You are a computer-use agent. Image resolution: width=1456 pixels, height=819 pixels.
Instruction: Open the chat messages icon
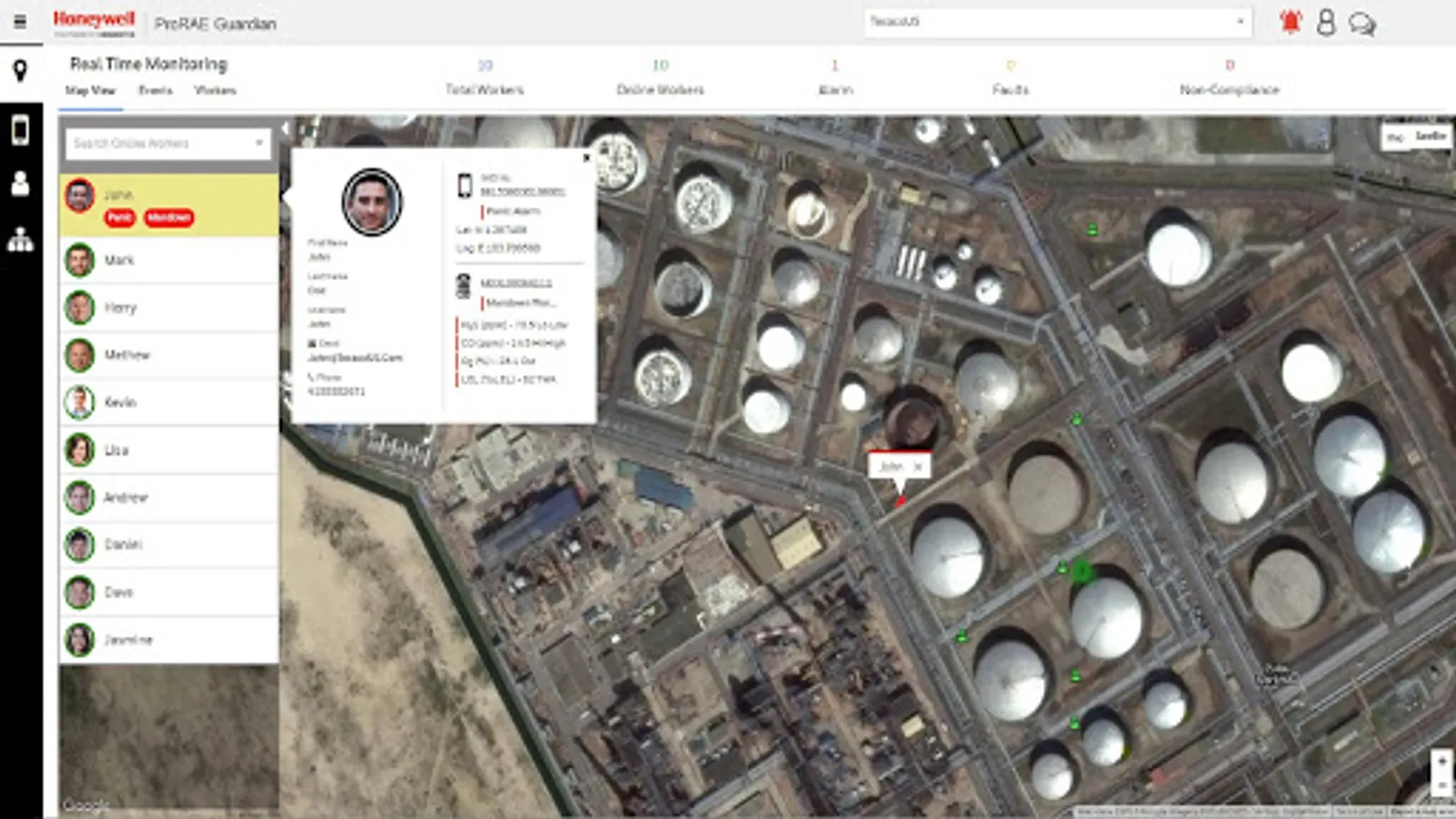(1362, 24)
